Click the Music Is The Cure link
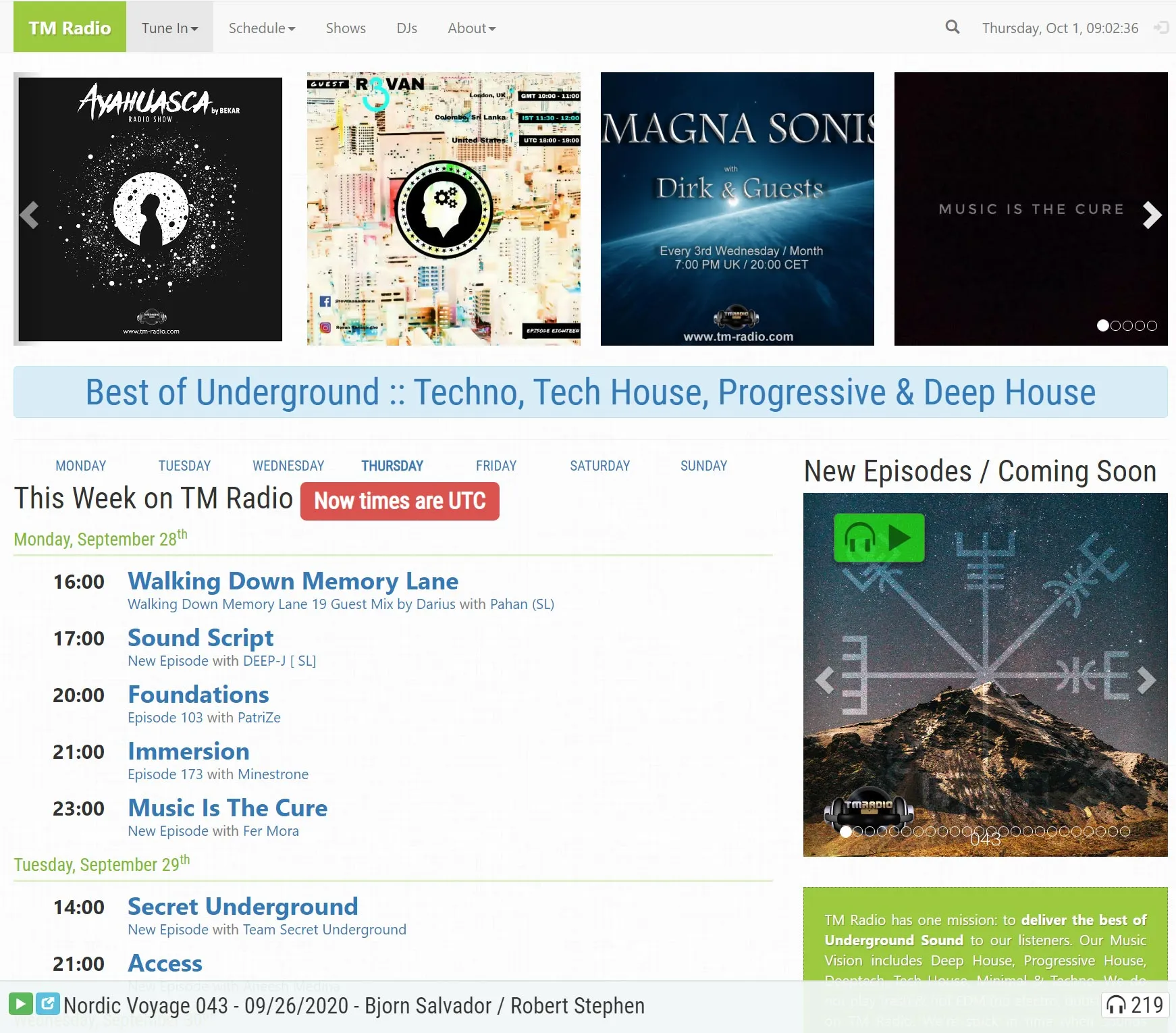The width and height of the screenshot is (1176, 1033). (228, 807)
